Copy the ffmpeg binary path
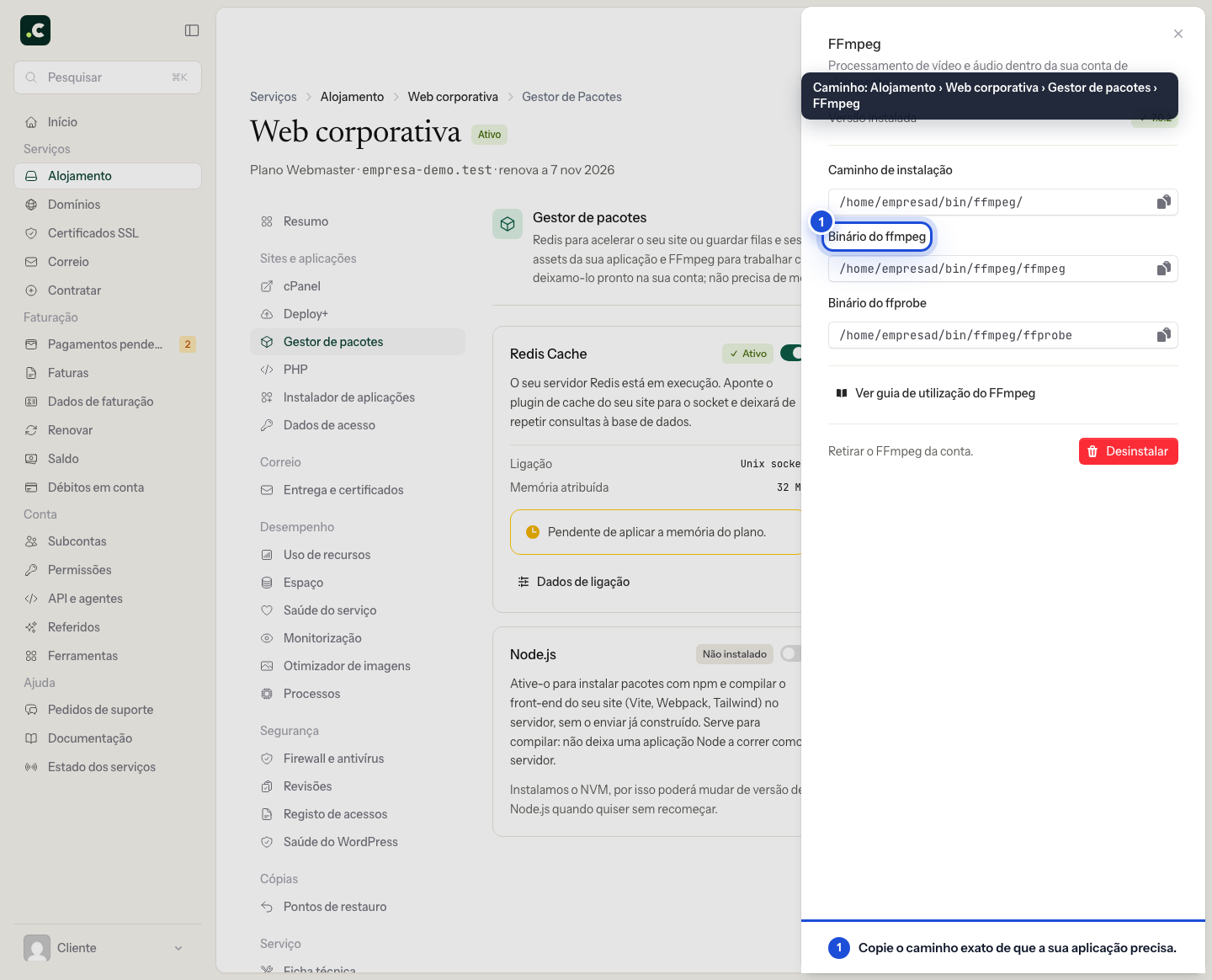The height and width of the screenshot is (980, 1212). pyautogui.click(x=1164, y=269)
